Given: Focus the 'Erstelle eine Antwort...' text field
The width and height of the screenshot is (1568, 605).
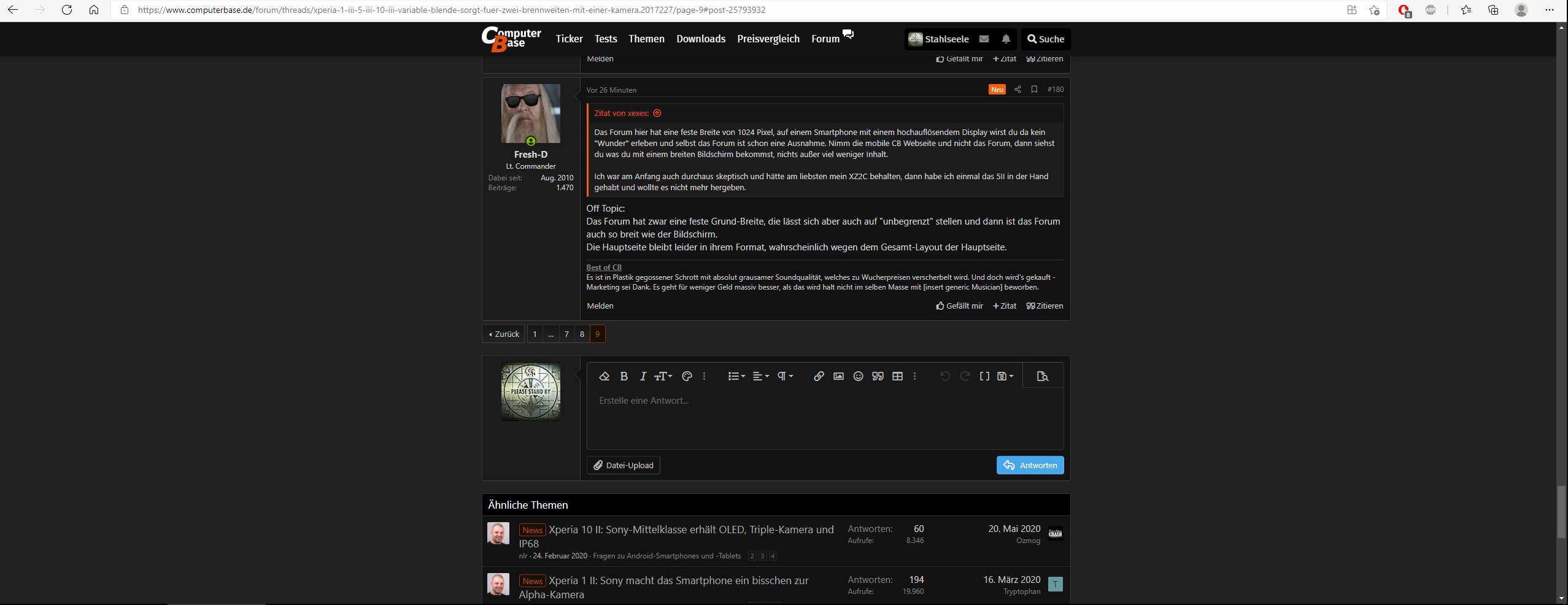Looking at the screenshot, I should pyautogui.click(x=825, y=418).
